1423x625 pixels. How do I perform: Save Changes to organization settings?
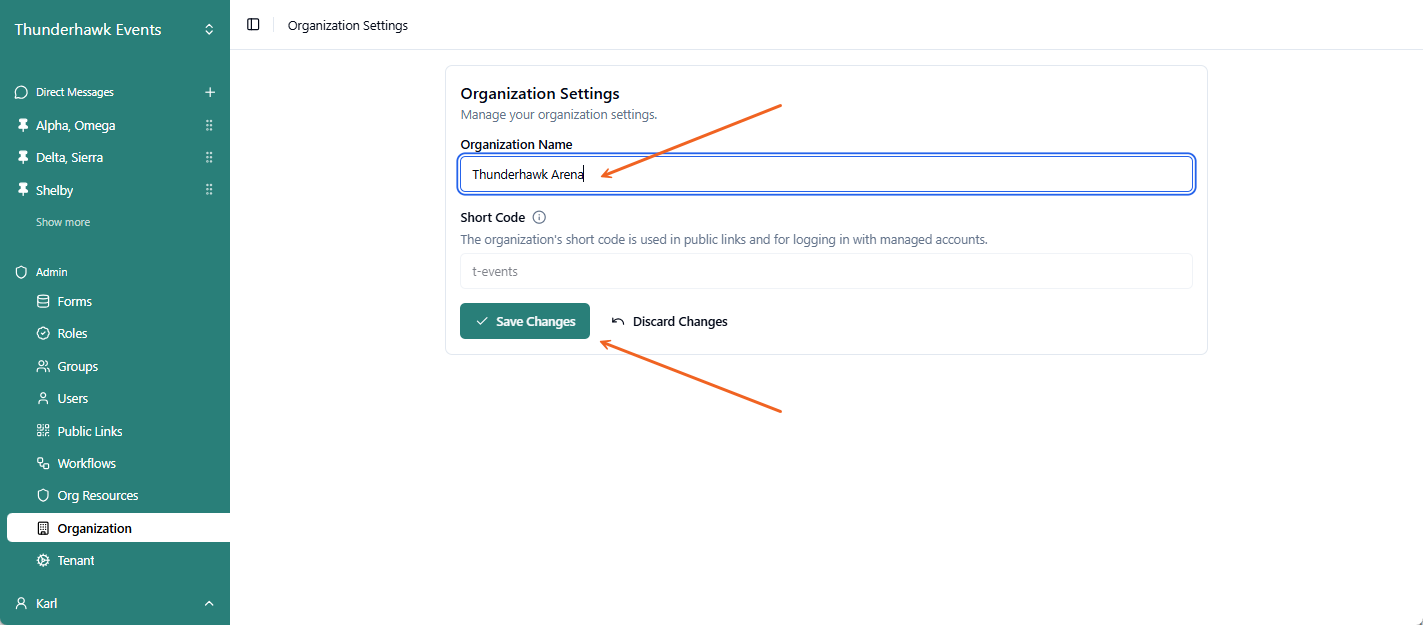[x=525, y=321]
